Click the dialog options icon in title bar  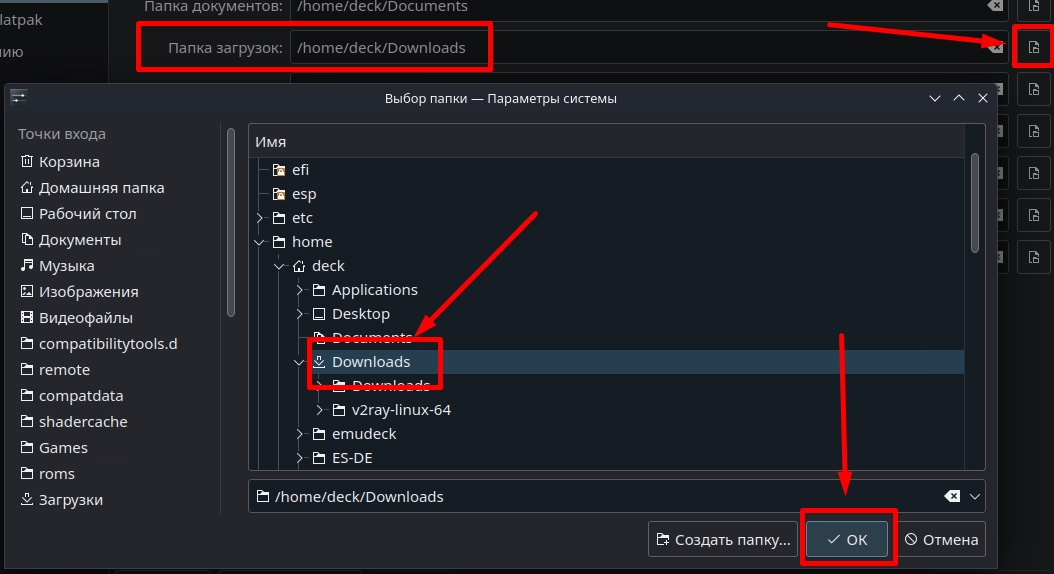point(19,98)
